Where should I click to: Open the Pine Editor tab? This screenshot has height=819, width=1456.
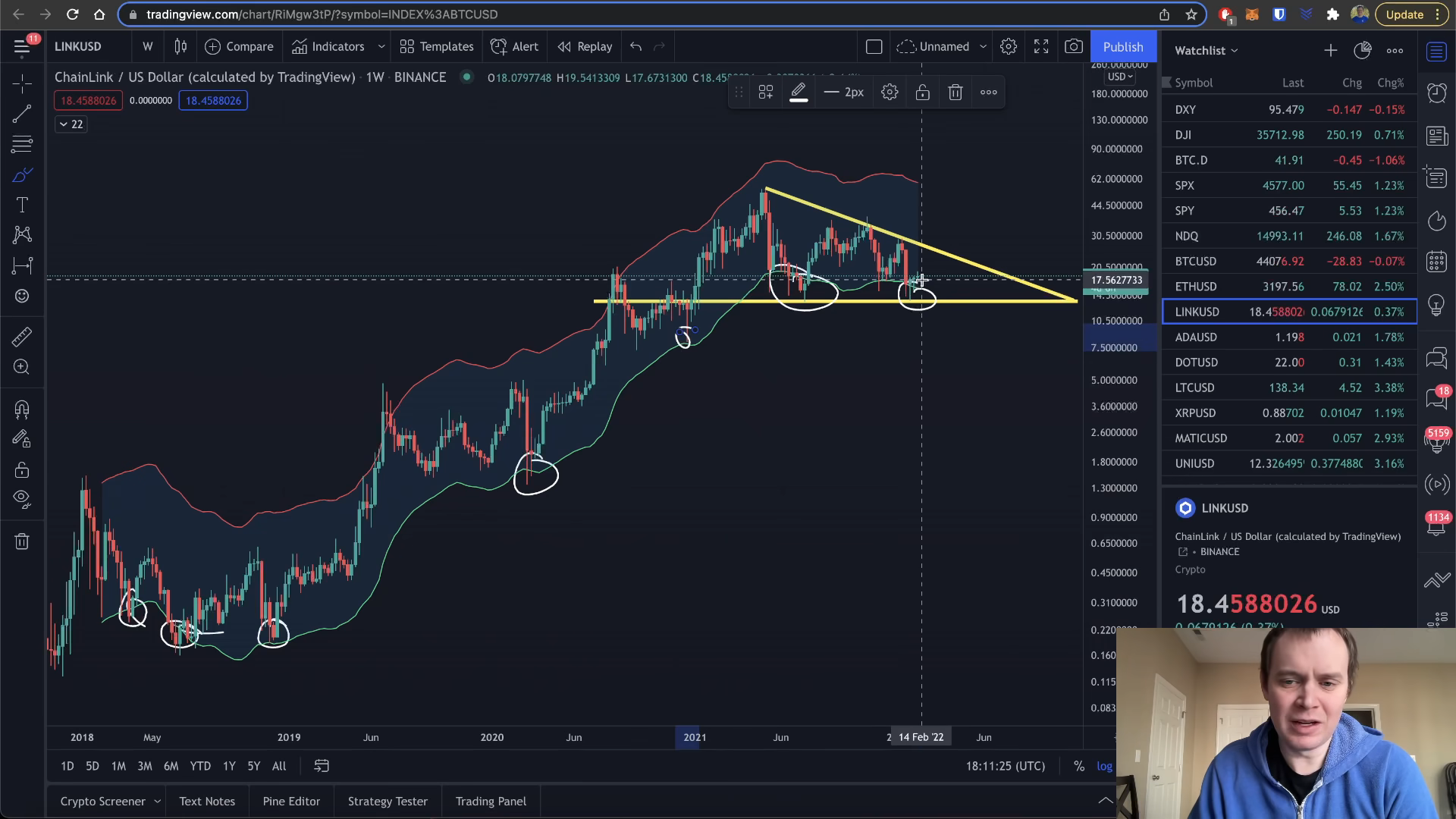(x=291, y=802)
